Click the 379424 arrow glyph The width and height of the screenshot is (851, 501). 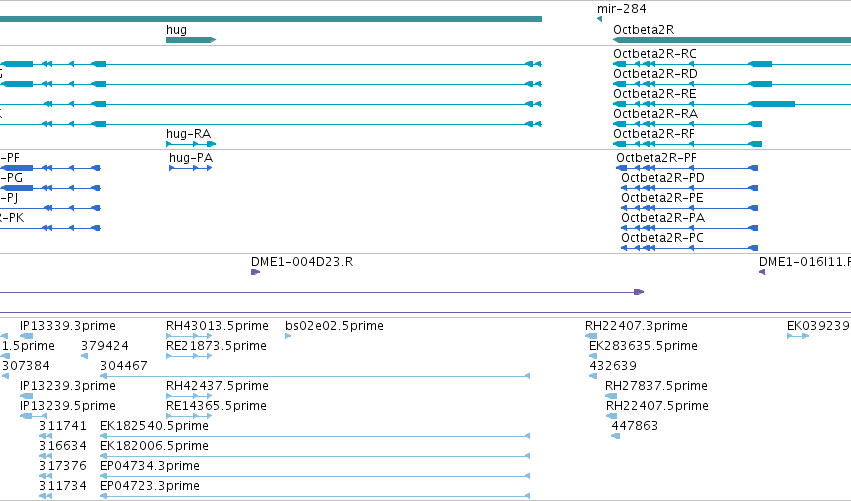click(x=84, y=356)
